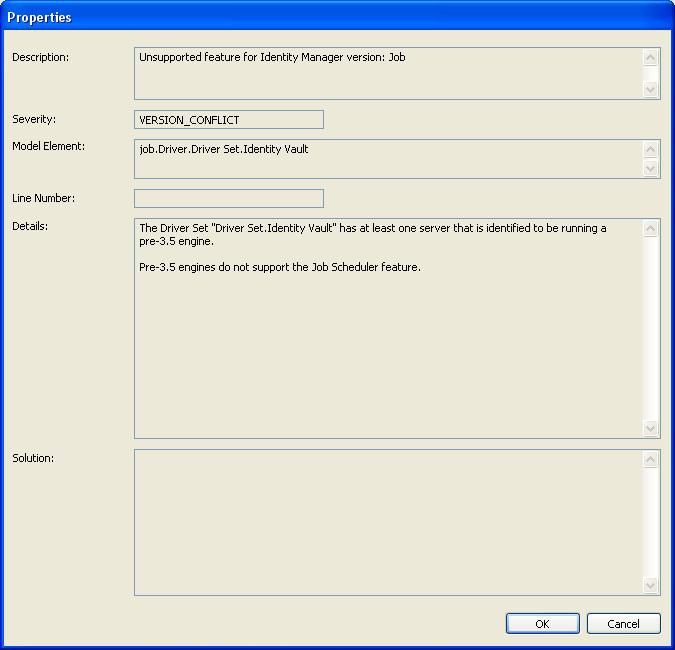Click Description scrollbar up arrow

(x=650, y=57)
